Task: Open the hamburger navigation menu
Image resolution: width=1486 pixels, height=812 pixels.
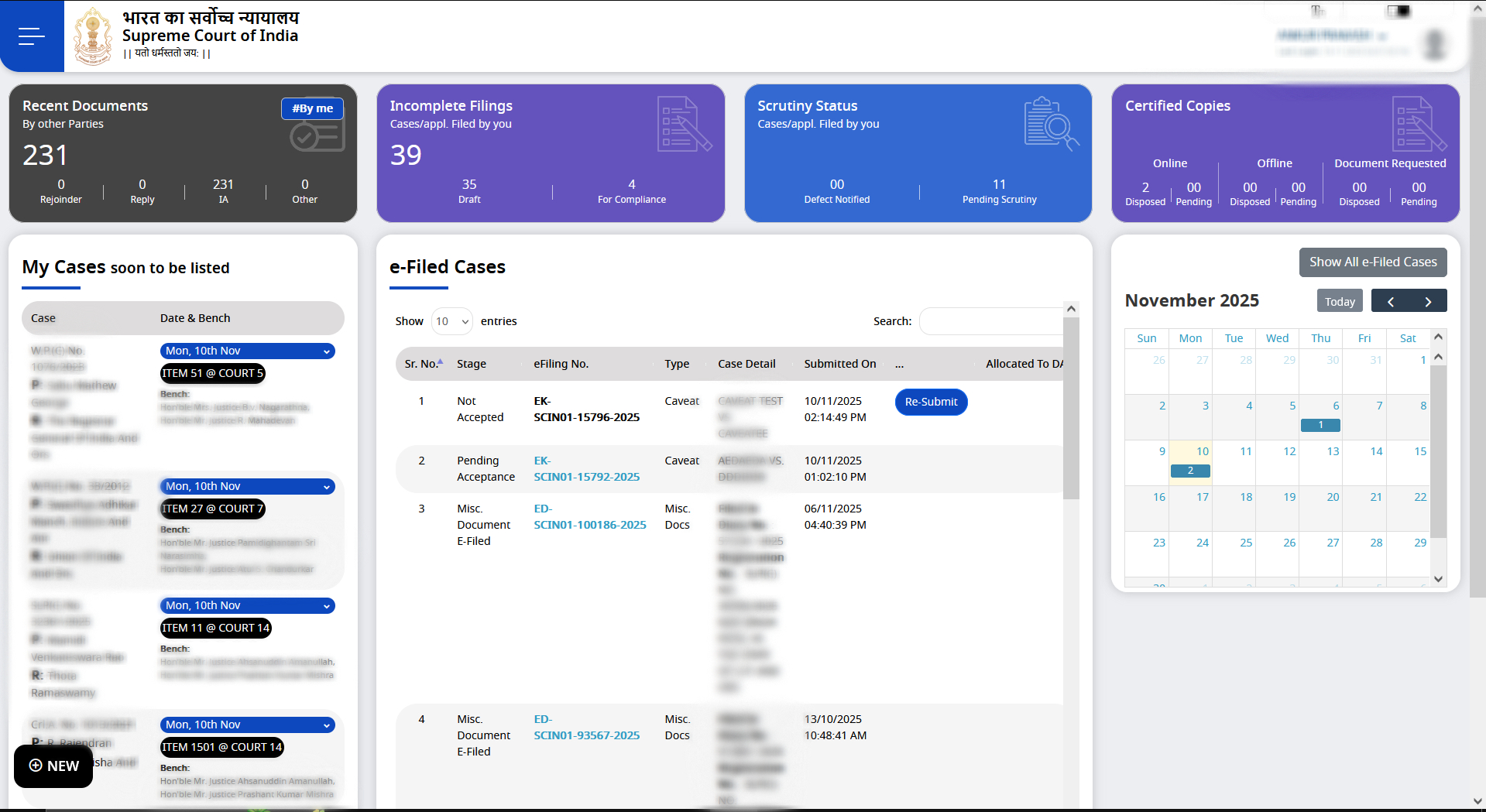Action: click(31, 36)
